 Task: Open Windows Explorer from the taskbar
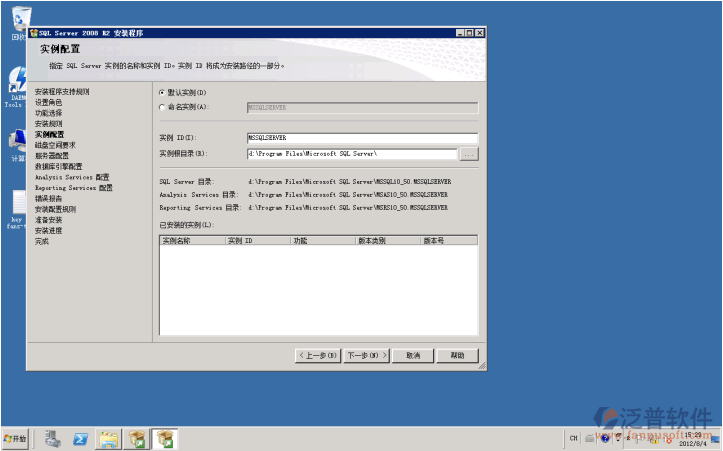(108, 439)
